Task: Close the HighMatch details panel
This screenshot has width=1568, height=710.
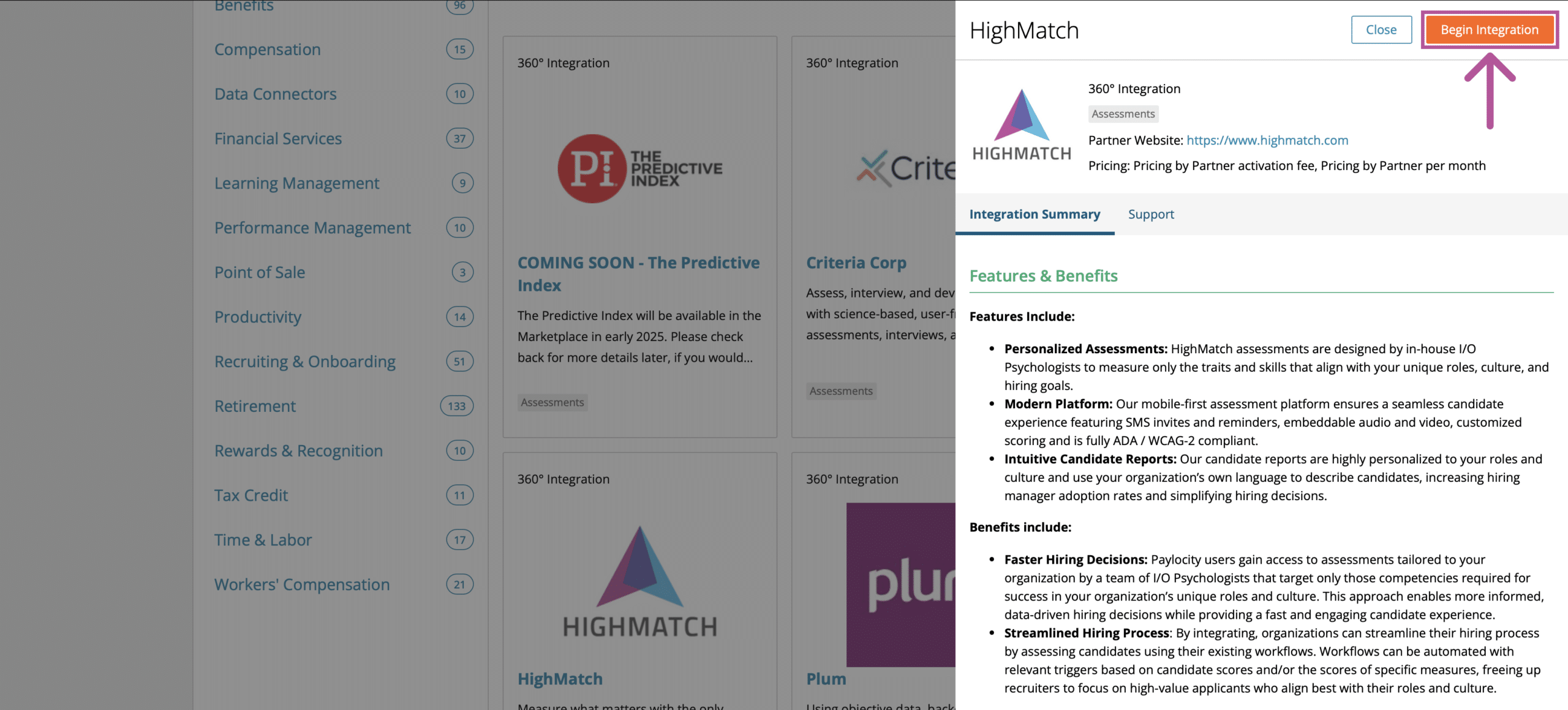Action: coord(1381,29)
